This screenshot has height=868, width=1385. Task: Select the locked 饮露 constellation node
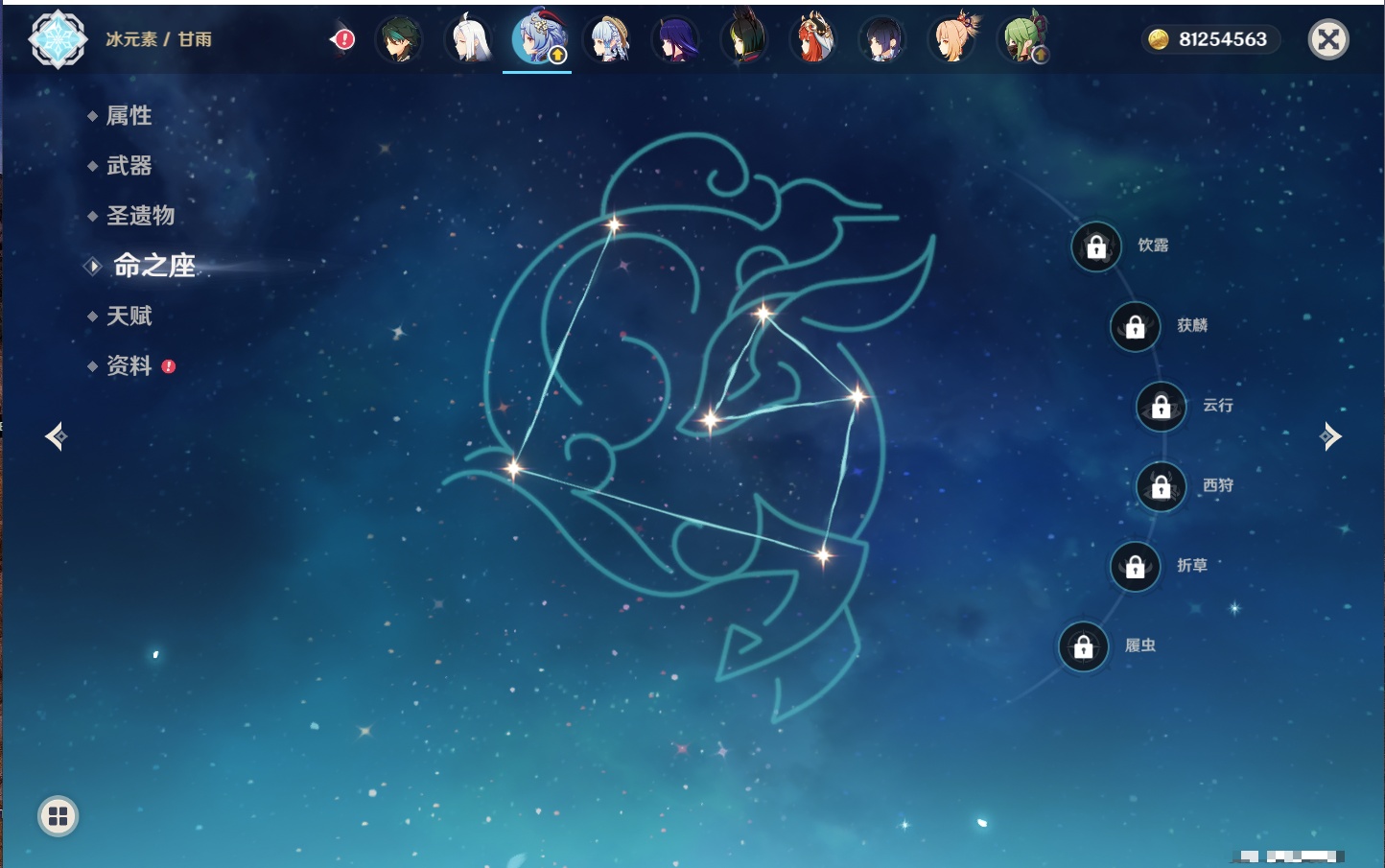1096,247
